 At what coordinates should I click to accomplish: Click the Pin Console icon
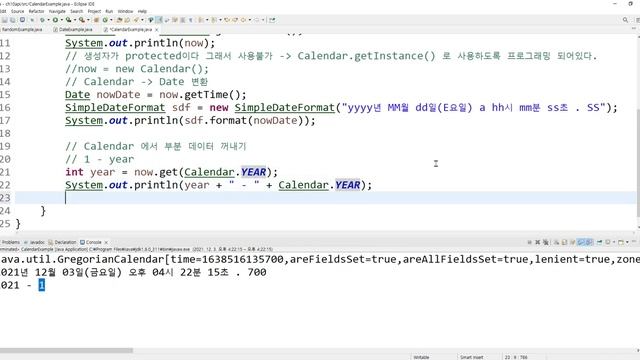click(x=599, y=242)
